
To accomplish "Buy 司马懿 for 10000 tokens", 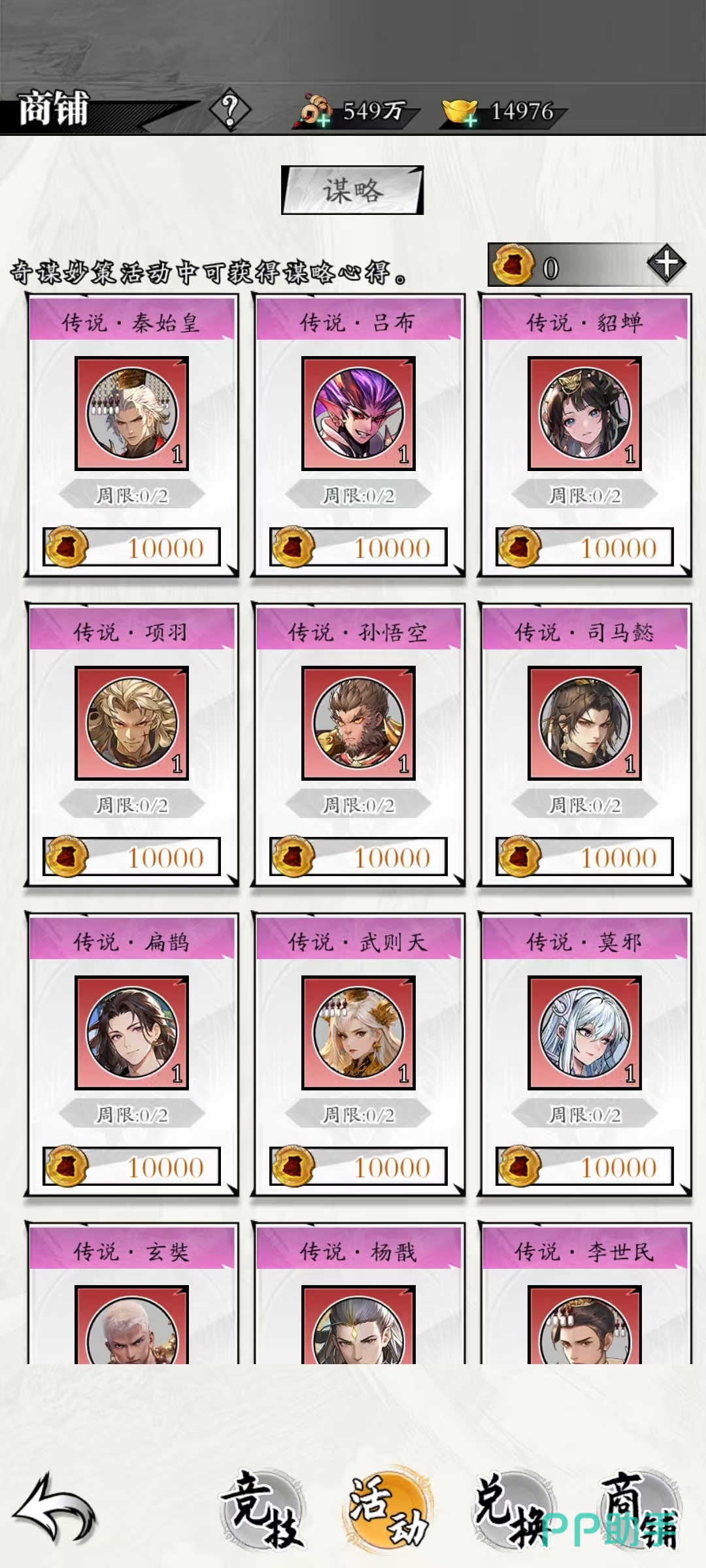I will point(584,857).
